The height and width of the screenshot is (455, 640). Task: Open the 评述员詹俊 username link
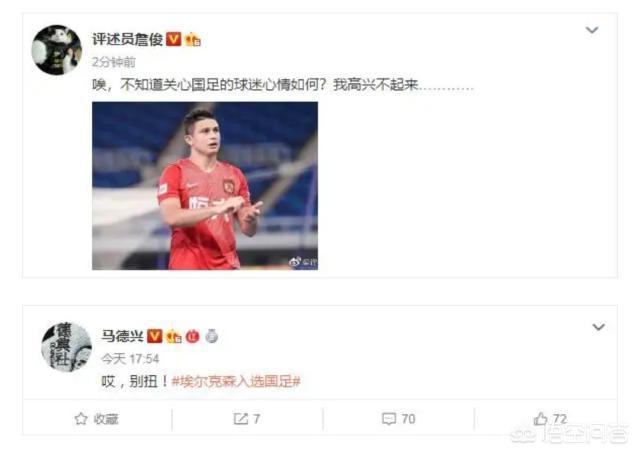tap(127, 39)
